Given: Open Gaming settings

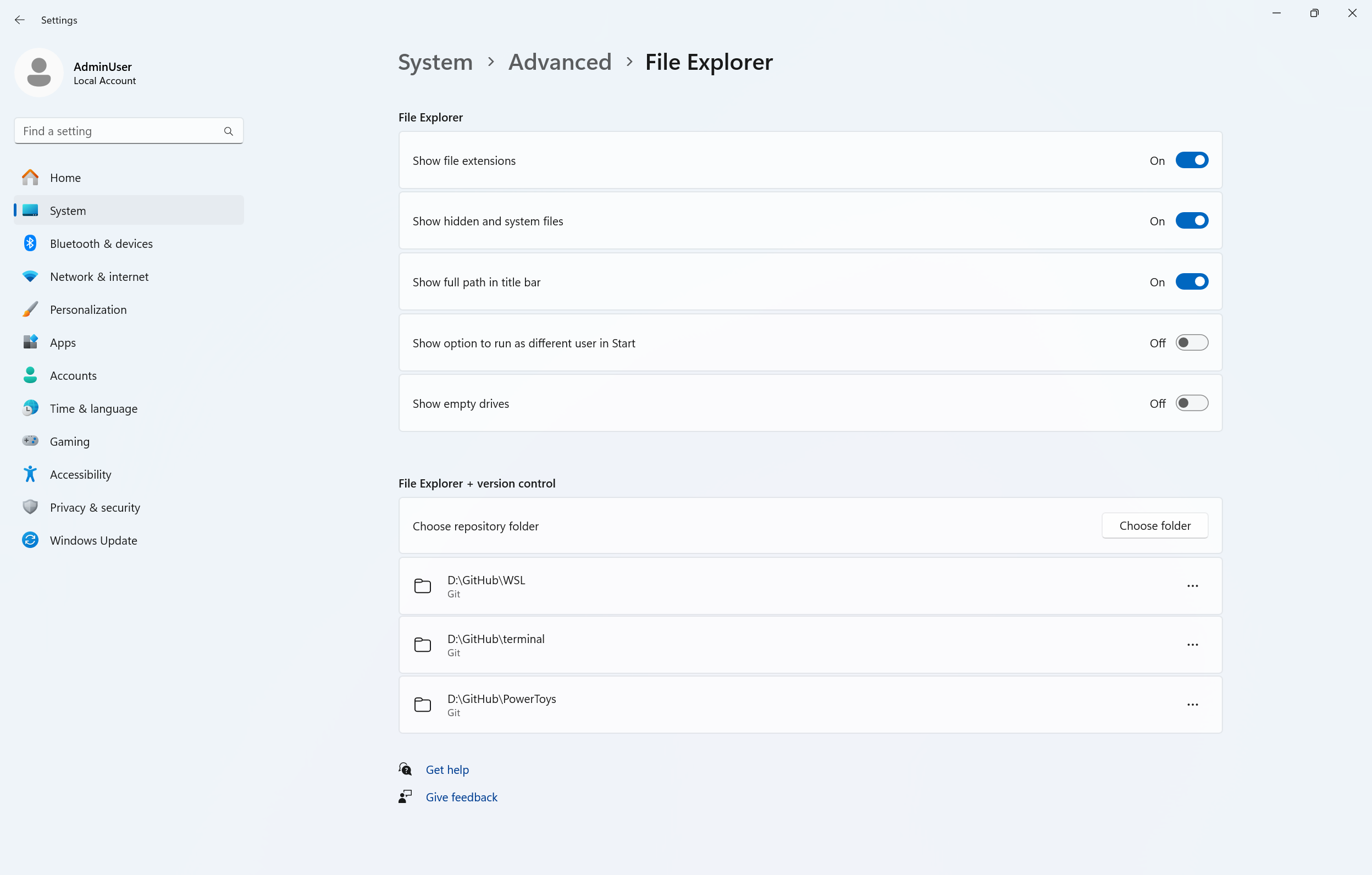Looking at the screenshot, I should click(69, 441).
